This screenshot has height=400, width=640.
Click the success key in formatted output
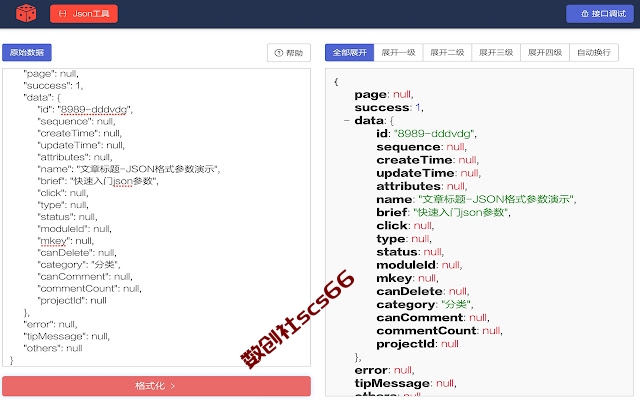(x=382, y=108)
